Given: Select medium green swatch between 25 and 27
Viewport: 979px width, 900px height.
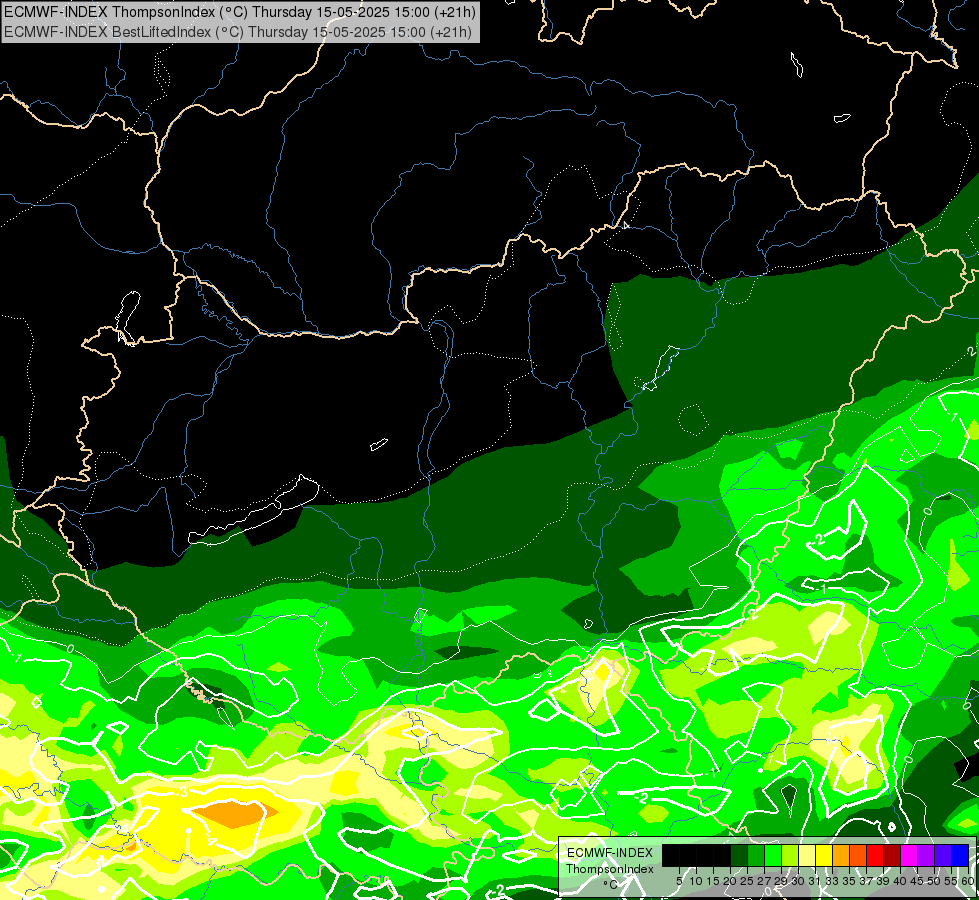Looking at the screenshot, I should tap(756, 856).
